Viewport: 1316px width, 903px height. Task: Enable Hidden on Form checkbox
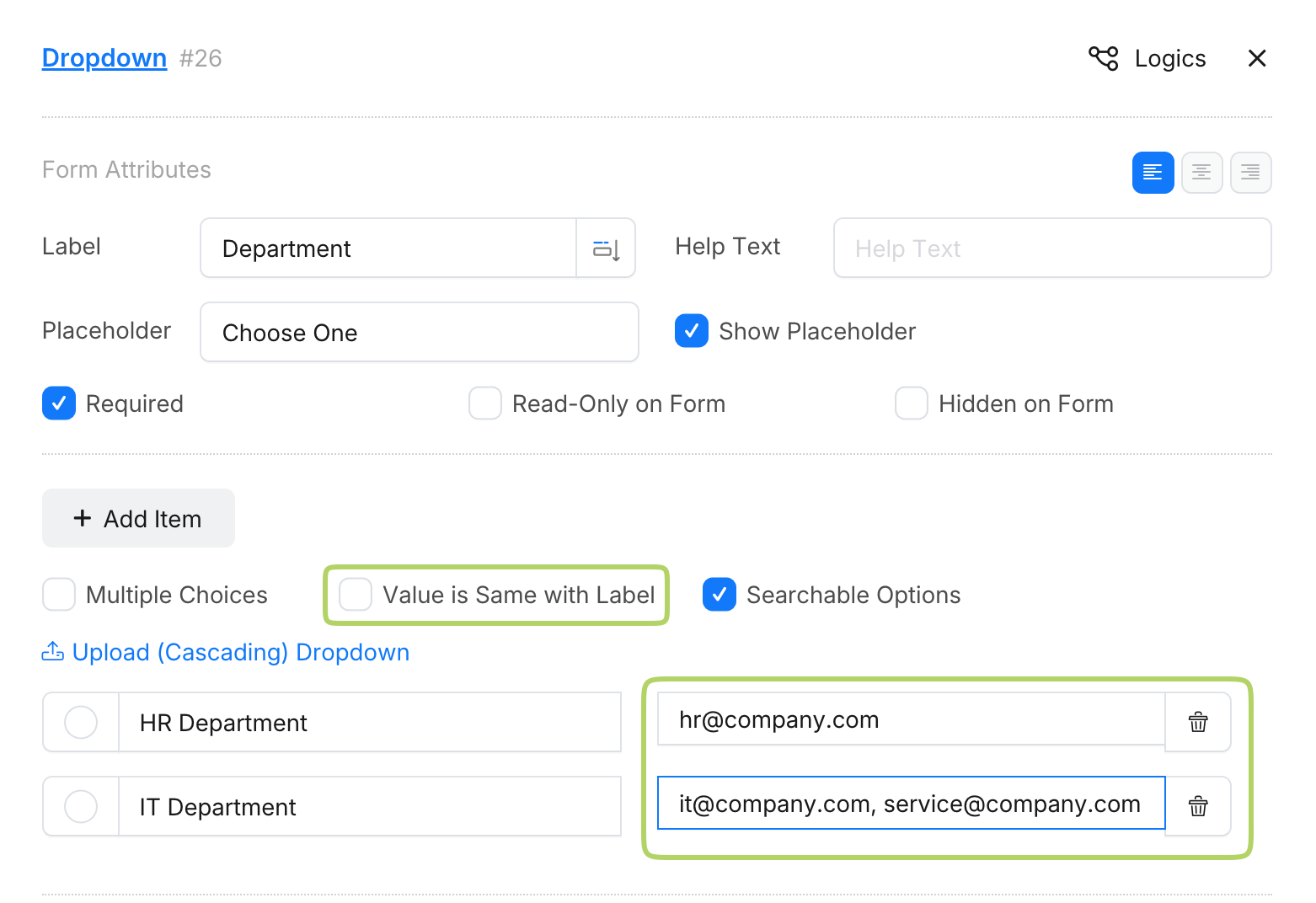912,403
